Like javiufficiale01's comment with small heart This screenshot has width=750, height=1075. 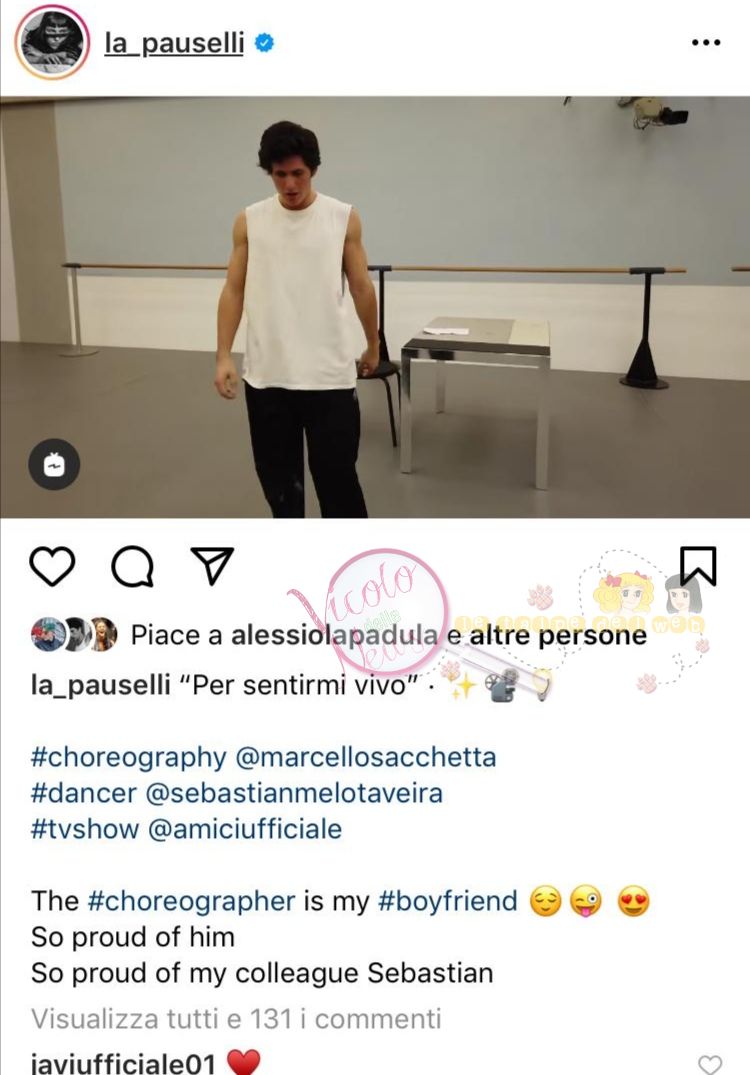pos(710,1064)
